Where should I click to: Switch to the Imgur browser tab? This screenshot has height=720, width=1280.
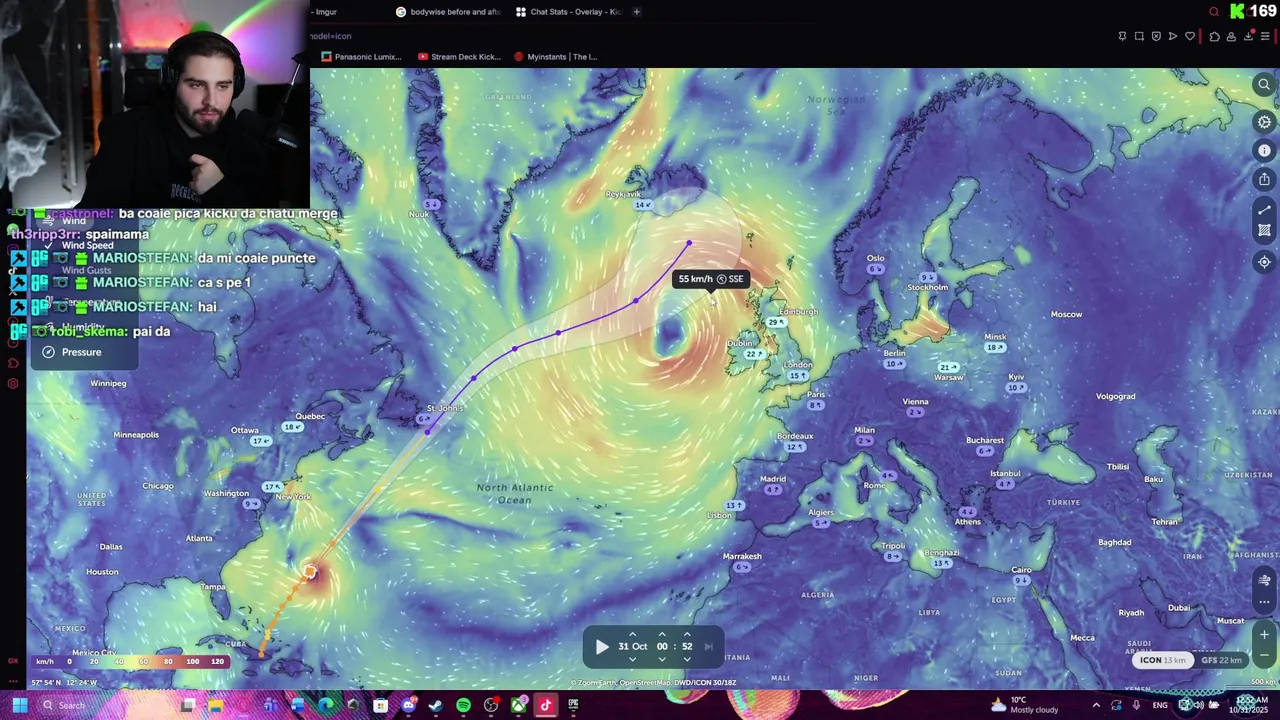pyautogui.click(x=325, y=12)
